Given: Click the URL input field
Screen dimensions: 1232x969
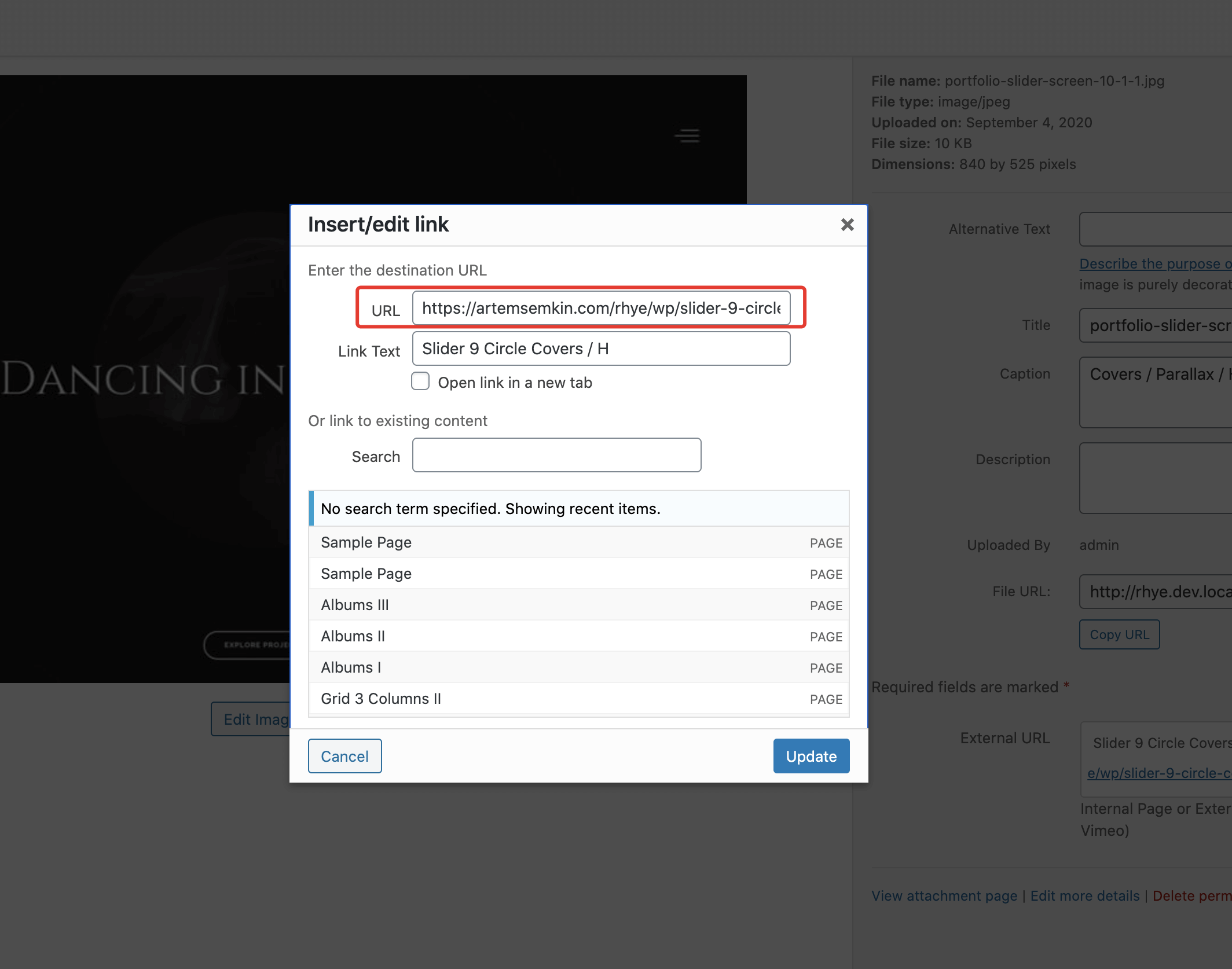Looking at the screenshot, I should [600, 308].
